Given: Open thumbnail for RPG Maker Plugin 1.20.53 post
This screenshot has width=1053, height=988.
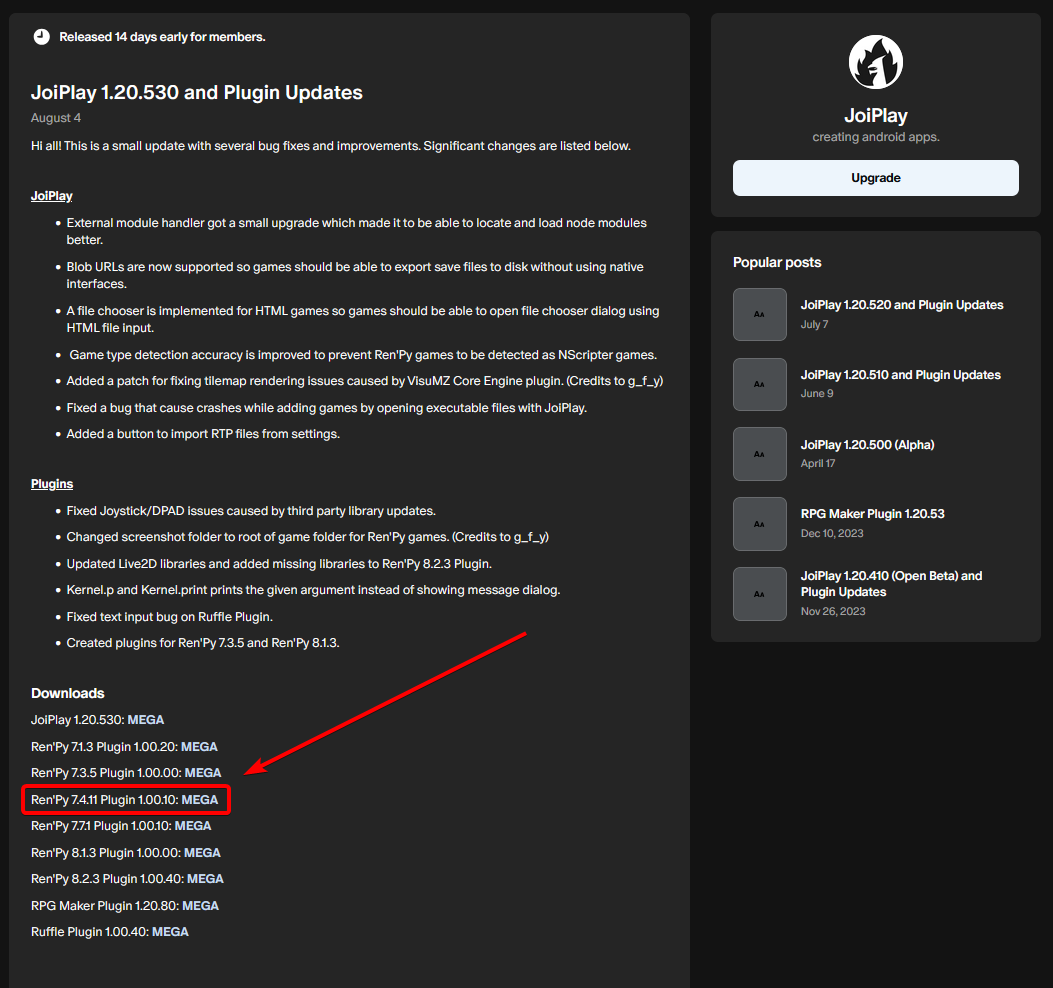Looking at the screenshot, I should tap(760, 524).
